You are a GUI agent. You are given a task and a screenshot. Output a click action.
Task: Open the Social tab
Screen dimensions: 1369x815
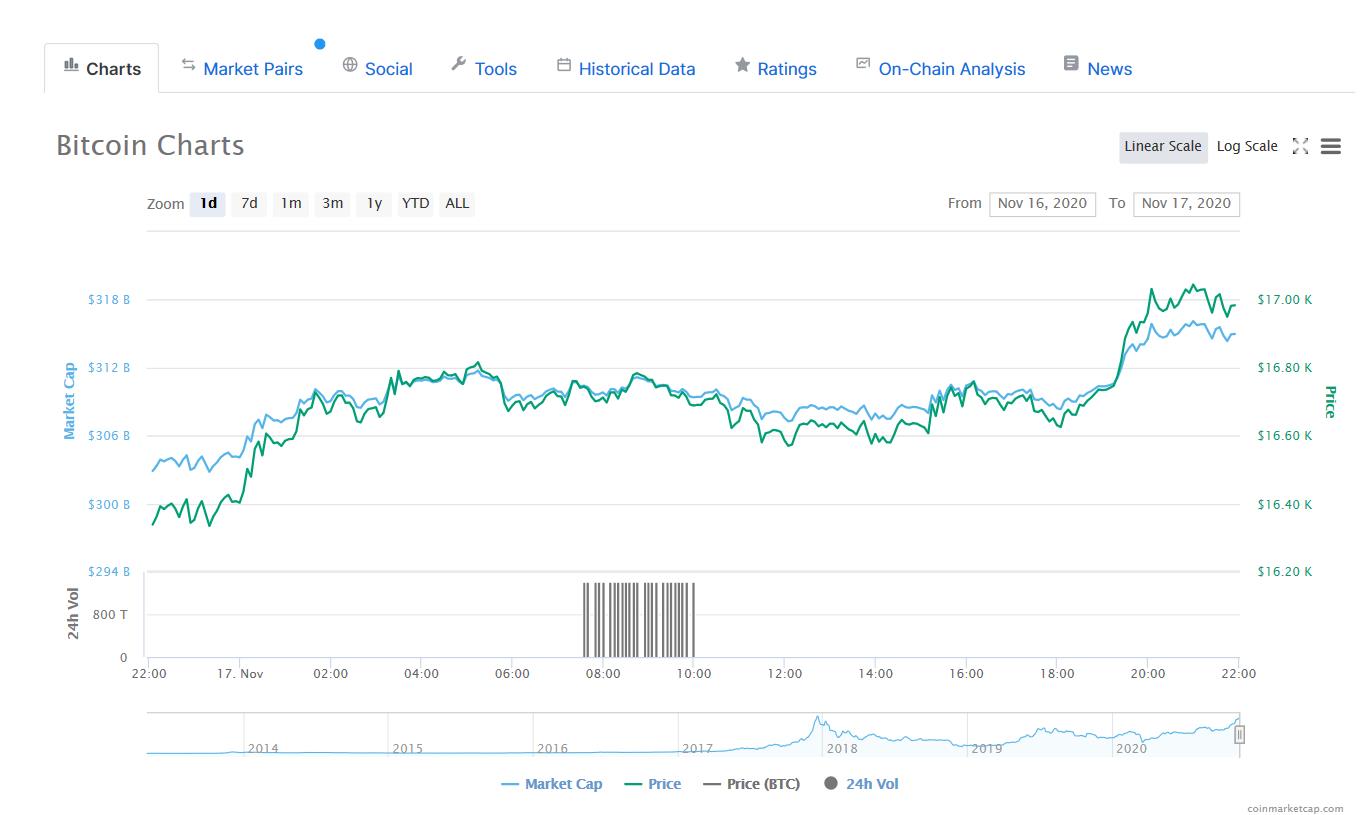(377, 68)
